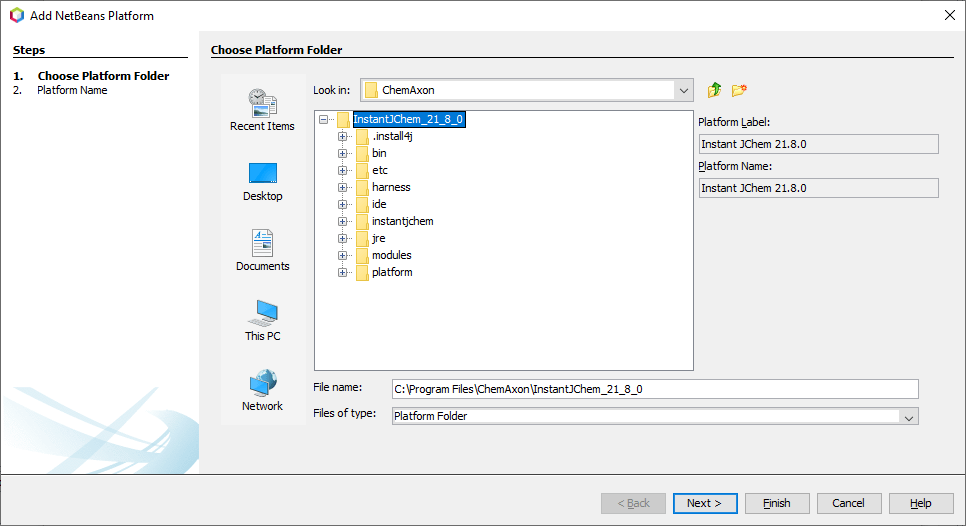The height and width of the screenshot is (526, 966).
Task: Expand the modules folder node
Action: pyautogui.click(x=342, y=255)
